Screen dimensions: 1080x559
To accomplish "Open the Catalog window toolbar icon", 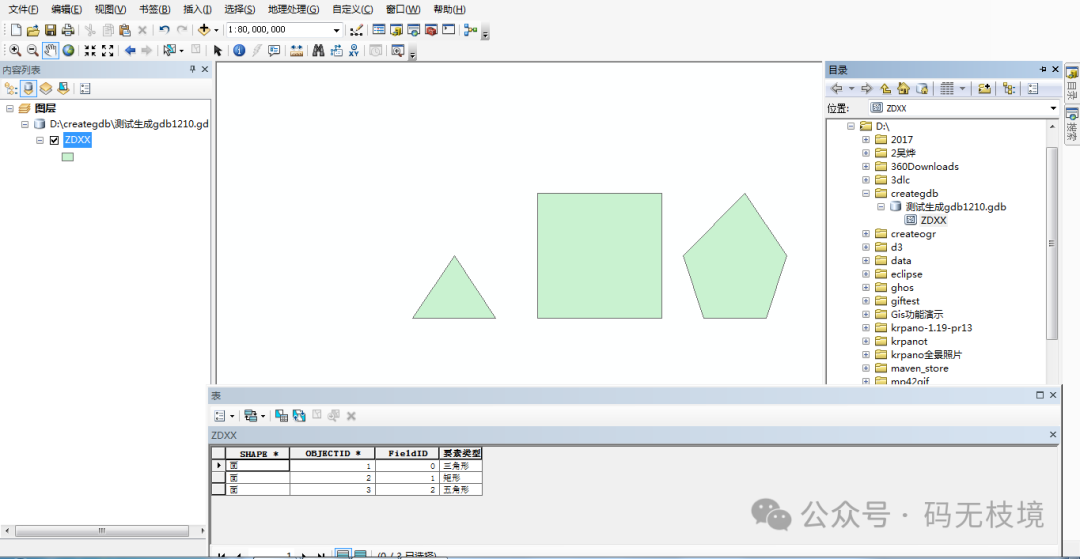I will 396,30.
